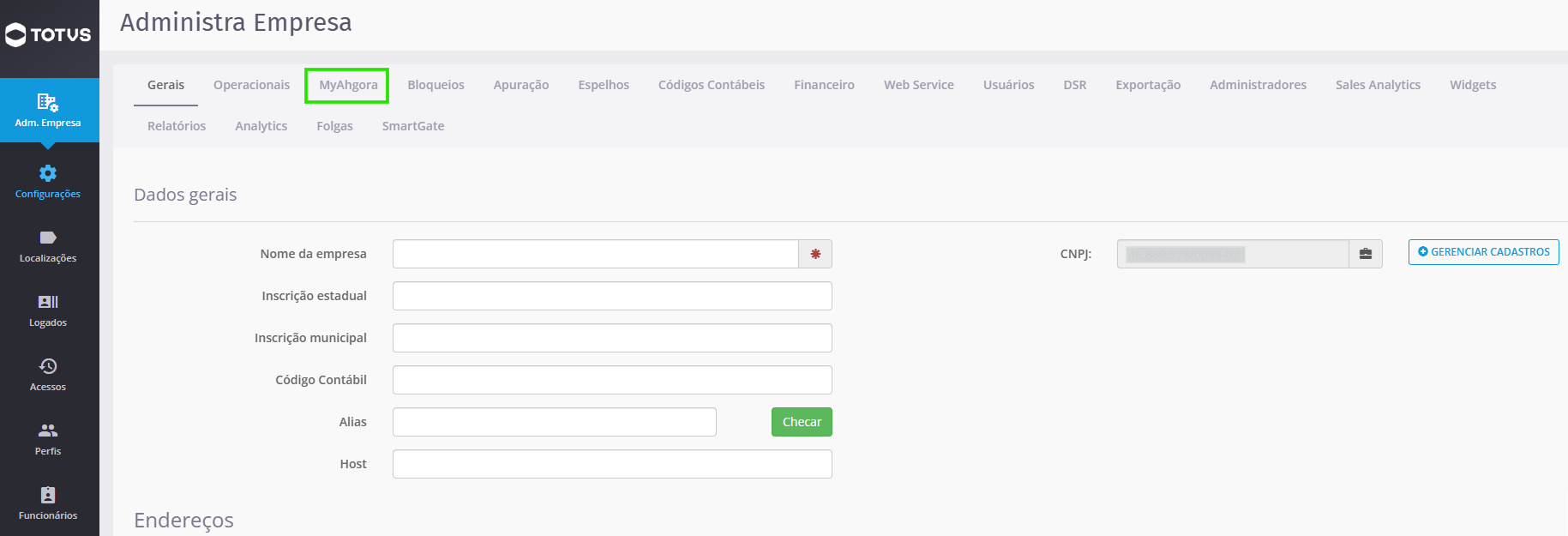Click the Inscrição estadual field

tap(612, 296)
